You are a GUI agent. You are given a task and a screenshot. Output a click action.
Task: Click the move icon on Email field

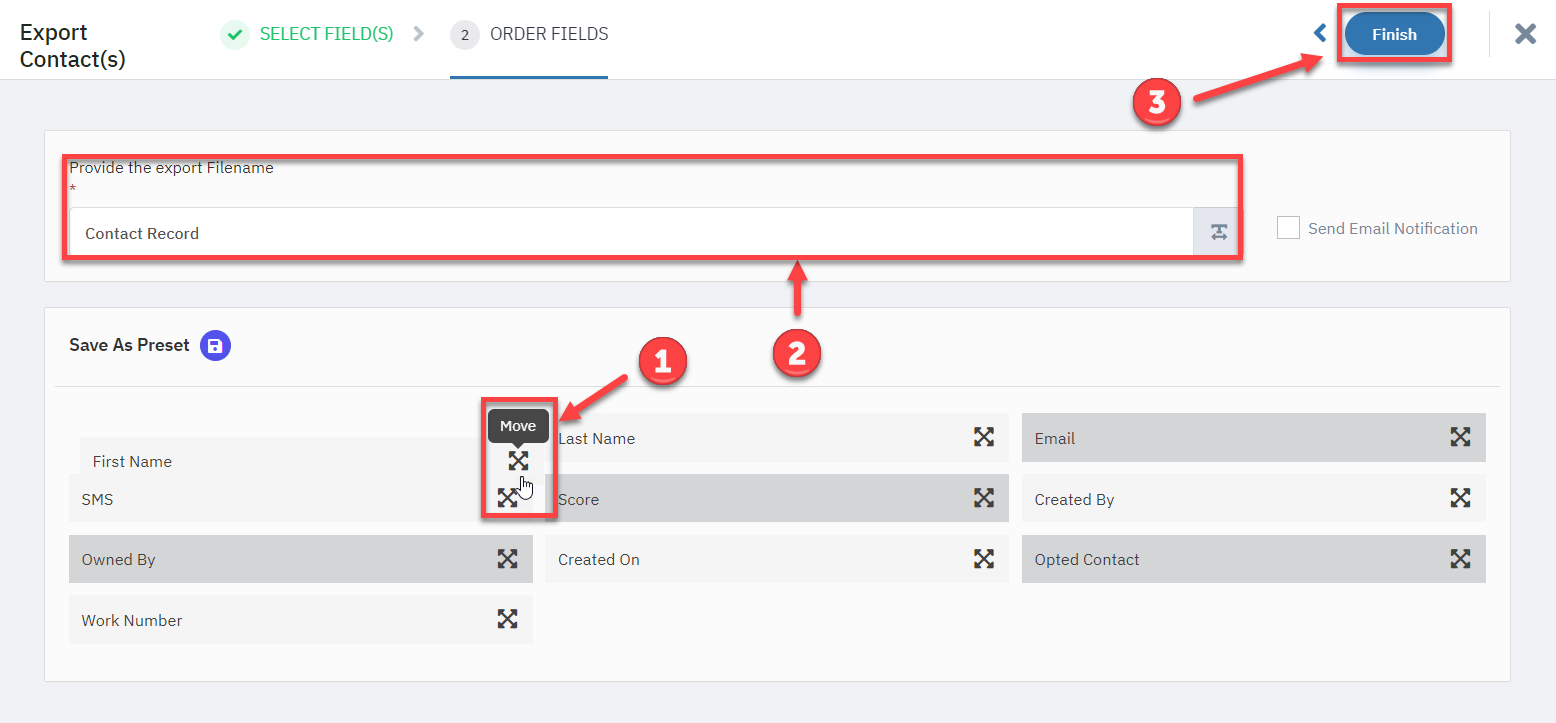[1460, 437]
